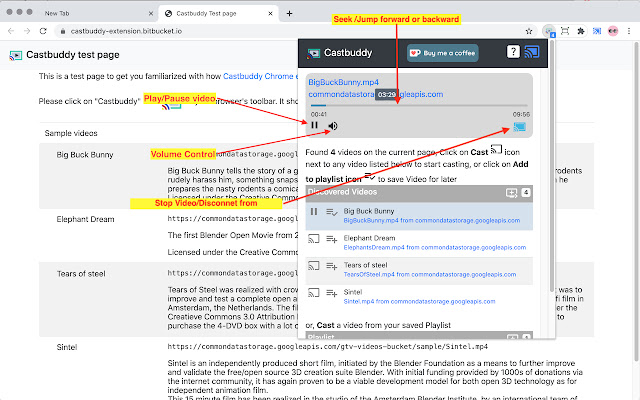Click the Castbuddy extension icon in toolbar
This screenshot has width=640, height=400.
coord(549,31)
